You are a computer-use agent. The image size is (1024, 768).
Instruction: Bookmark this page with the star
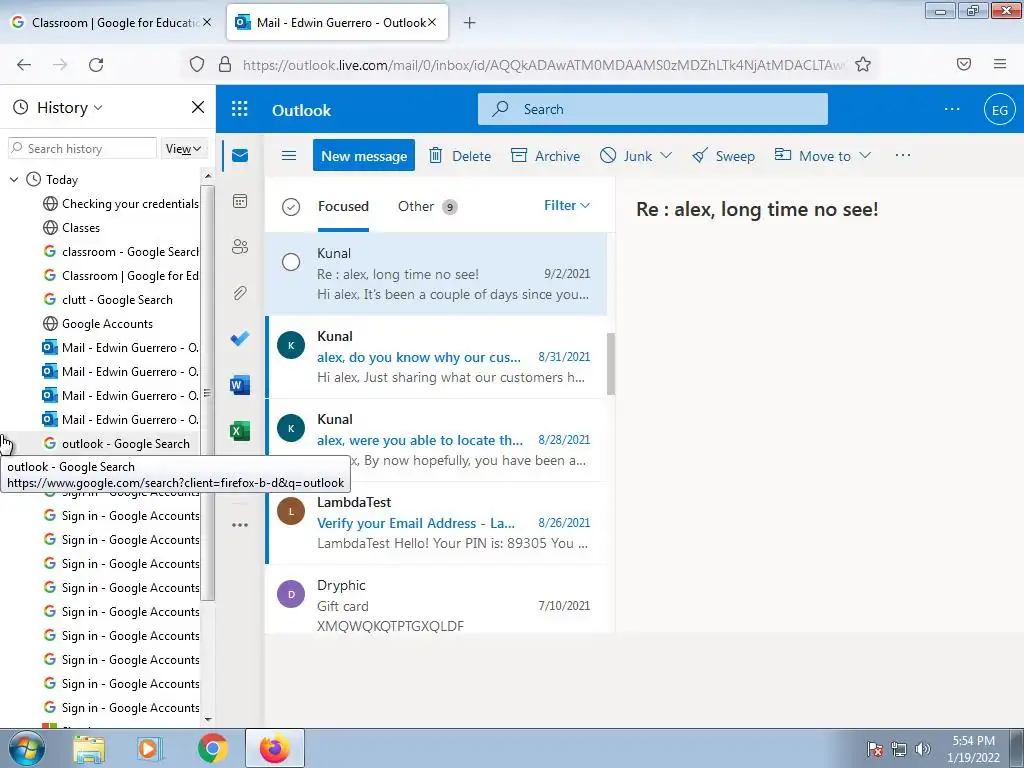(x=863, y=64)
